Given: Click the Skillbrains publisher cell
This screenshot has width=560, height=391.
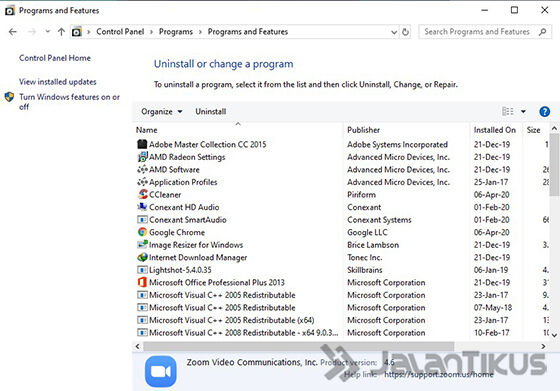Looking at the screenshot, I should pos(365,270).
